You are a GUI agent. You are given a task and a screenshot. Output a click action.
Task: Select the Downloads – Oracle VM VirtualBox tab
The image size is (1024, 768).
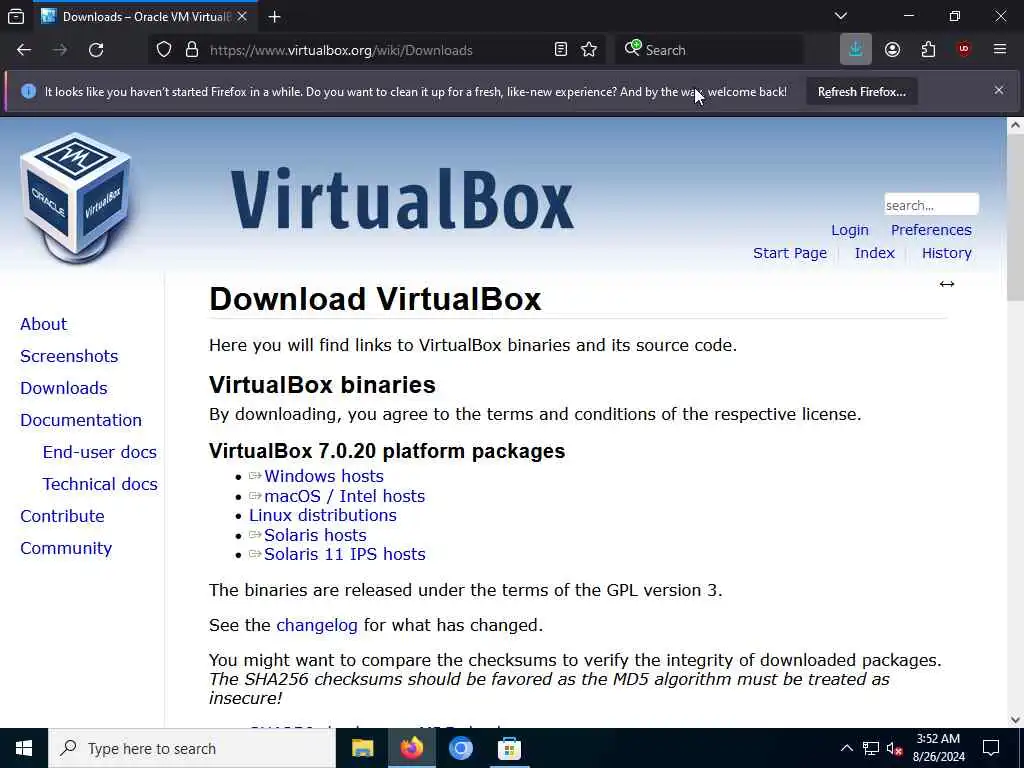point(144,17)
